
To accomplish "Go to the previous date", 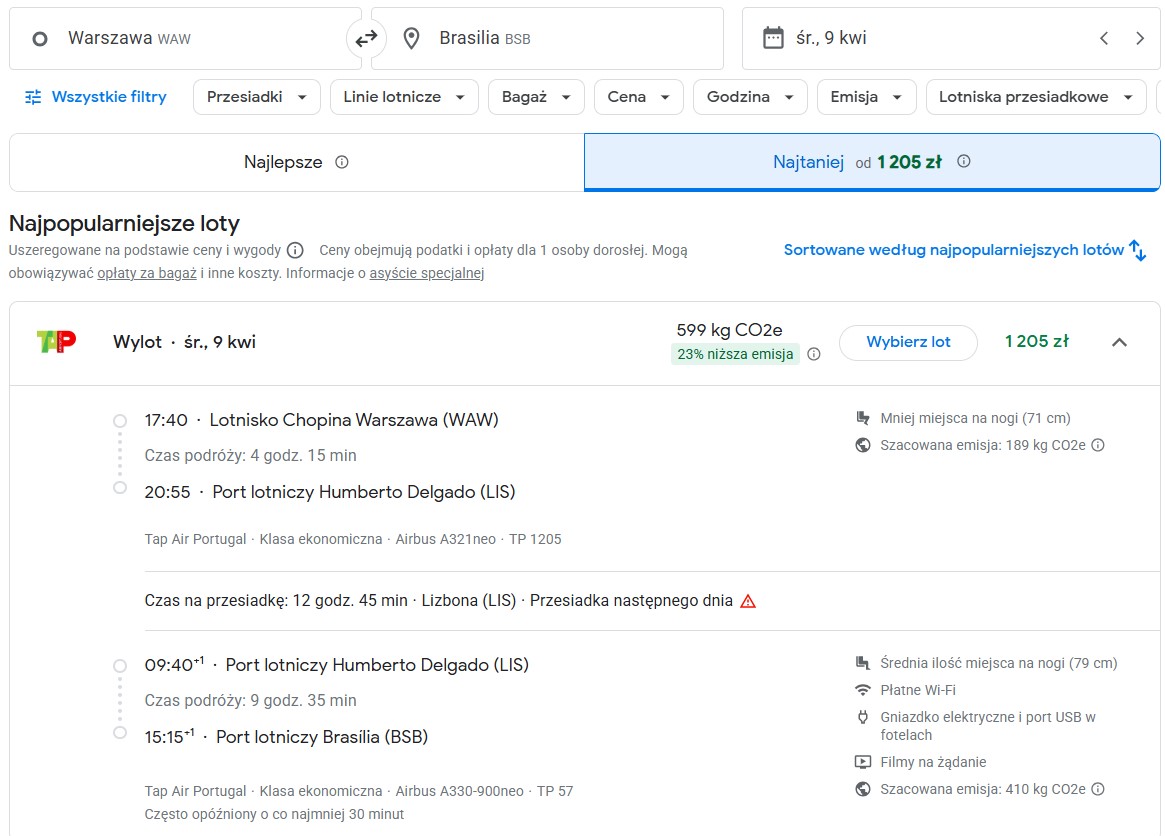I will [x=1104, y=39].
